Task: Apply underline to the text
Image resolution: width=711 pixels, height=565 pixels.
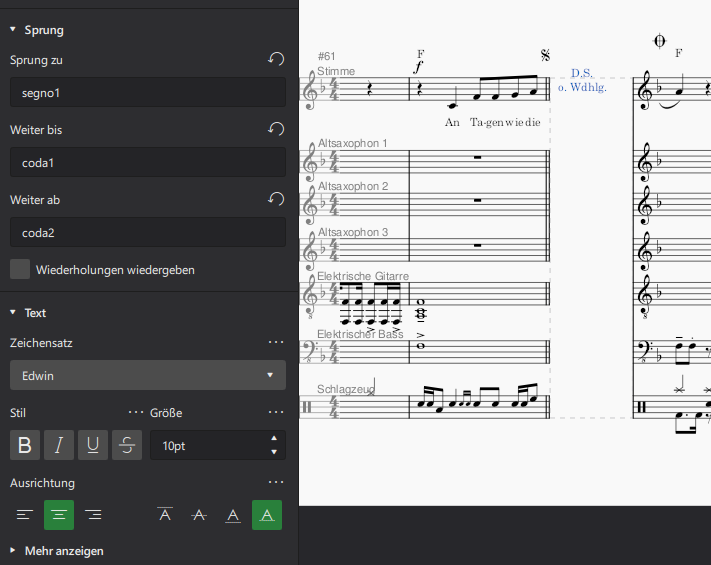Action: pyautogui.click(x=93, y=445)
